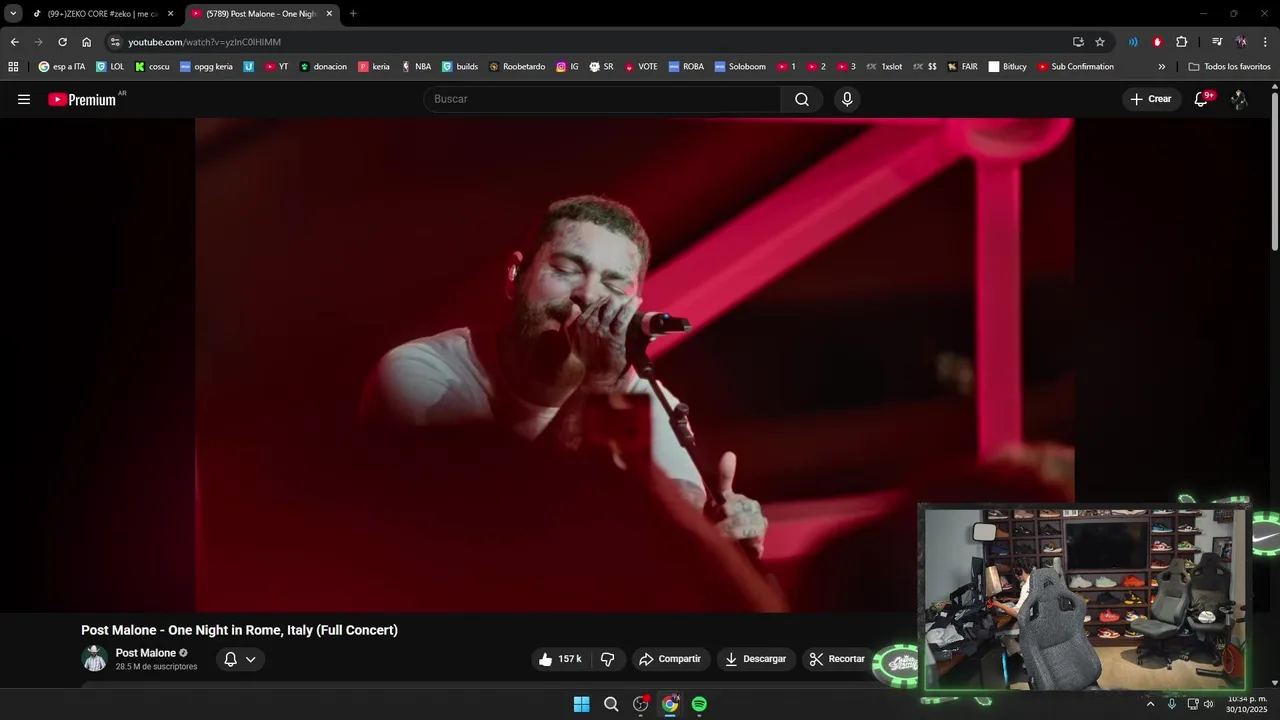
Task: Open system volume icon in tray
Action: [x=1208, y=704]
